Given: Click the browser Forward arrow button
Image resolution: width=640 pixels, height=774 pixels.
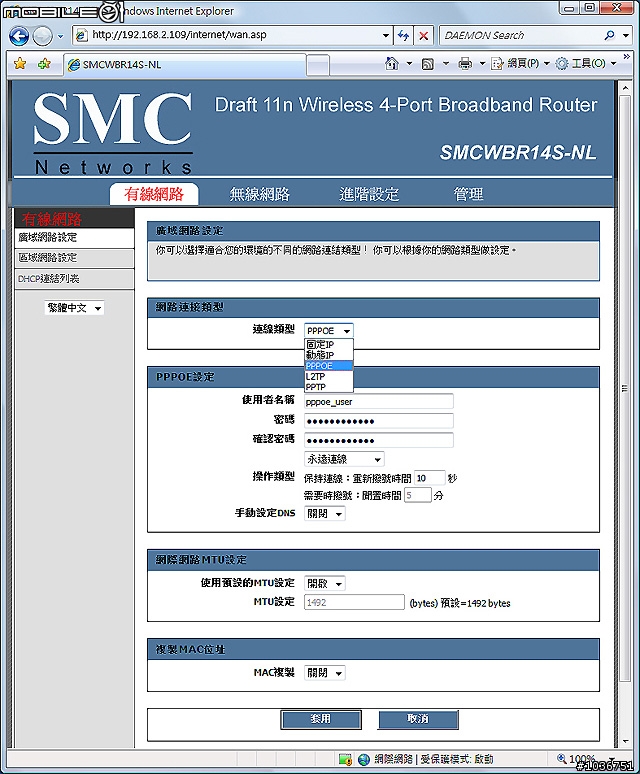Looking at the screenshot, I should tap(42, 36).
